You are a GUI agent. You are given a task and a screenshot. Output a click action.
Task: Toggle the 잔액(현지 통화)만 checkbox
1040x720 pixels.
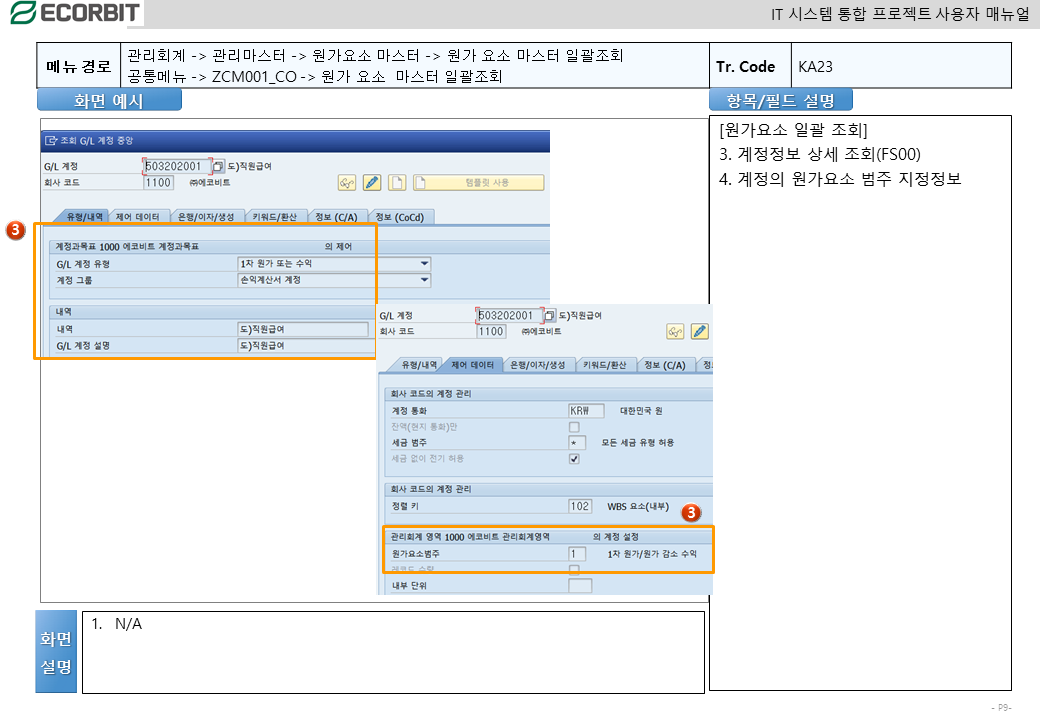[574, 427]
